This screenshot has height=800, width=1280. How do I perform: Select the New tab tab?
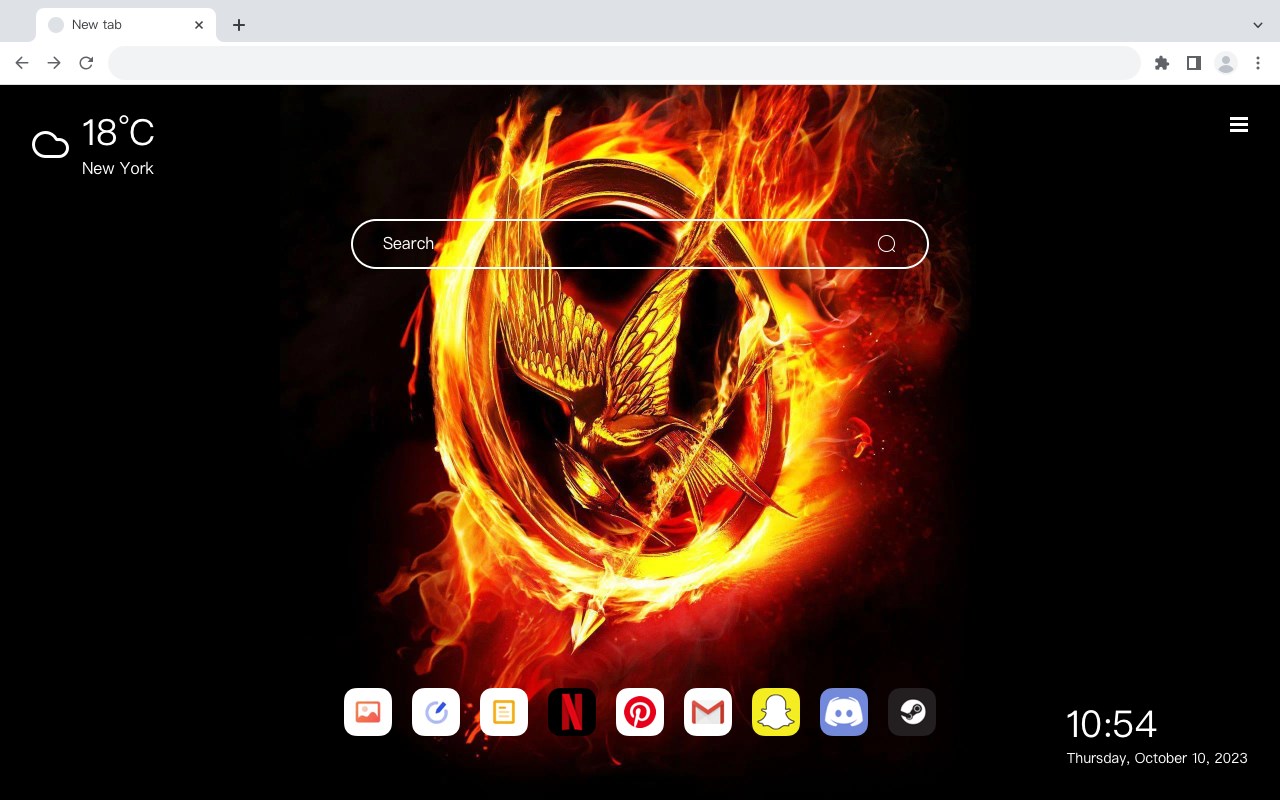point(126,25)
